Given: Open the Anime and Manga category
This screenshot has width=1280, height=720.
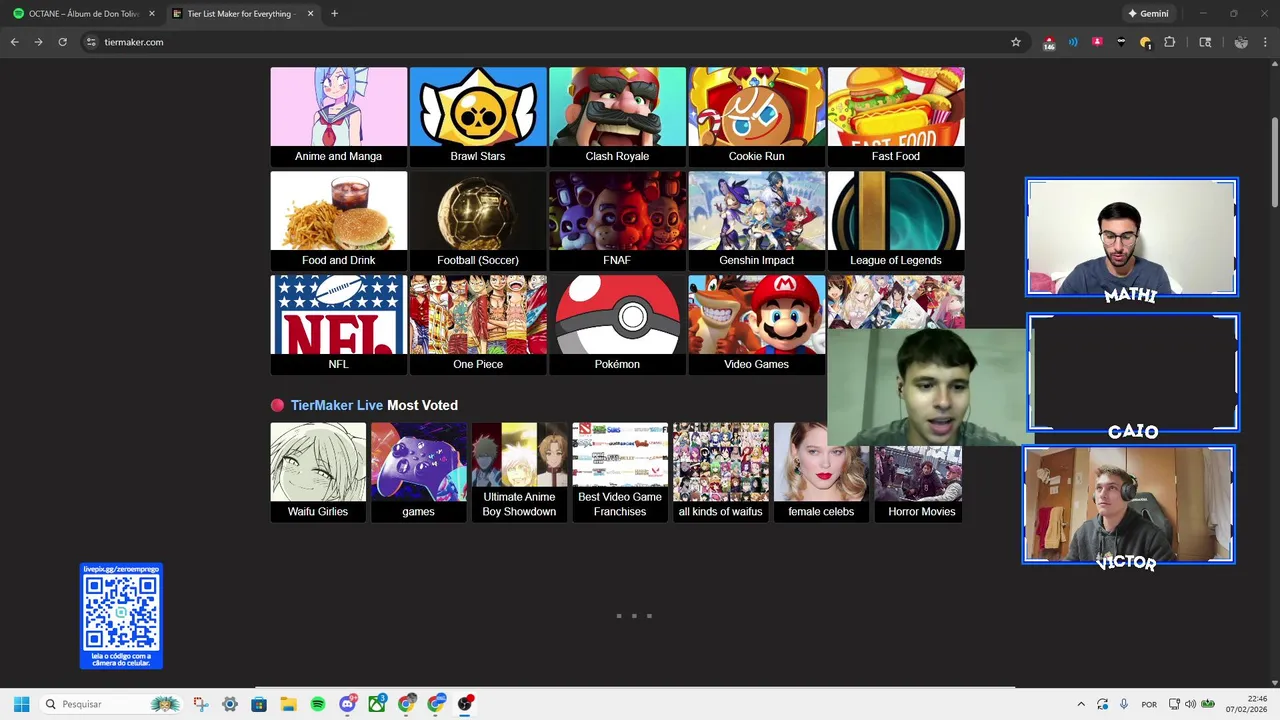Looking at the screenshot, I should tap(338, 116).
